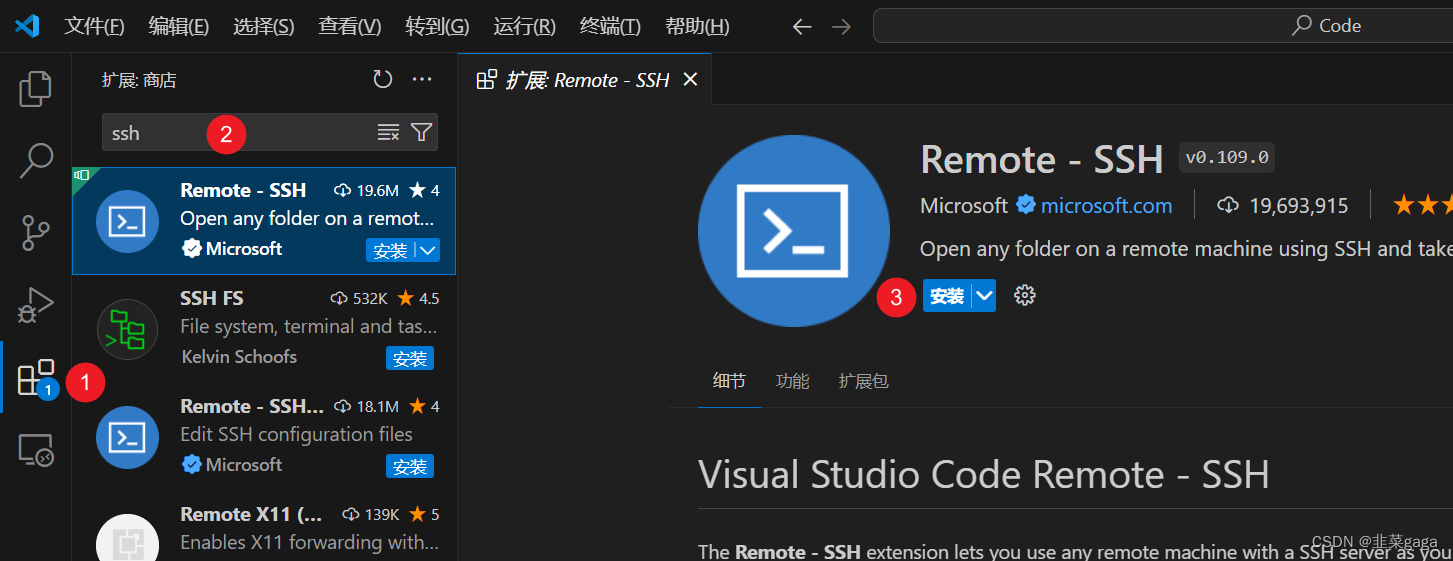
Task: Open the 文件(F) menu
Action: pos(94,27)
